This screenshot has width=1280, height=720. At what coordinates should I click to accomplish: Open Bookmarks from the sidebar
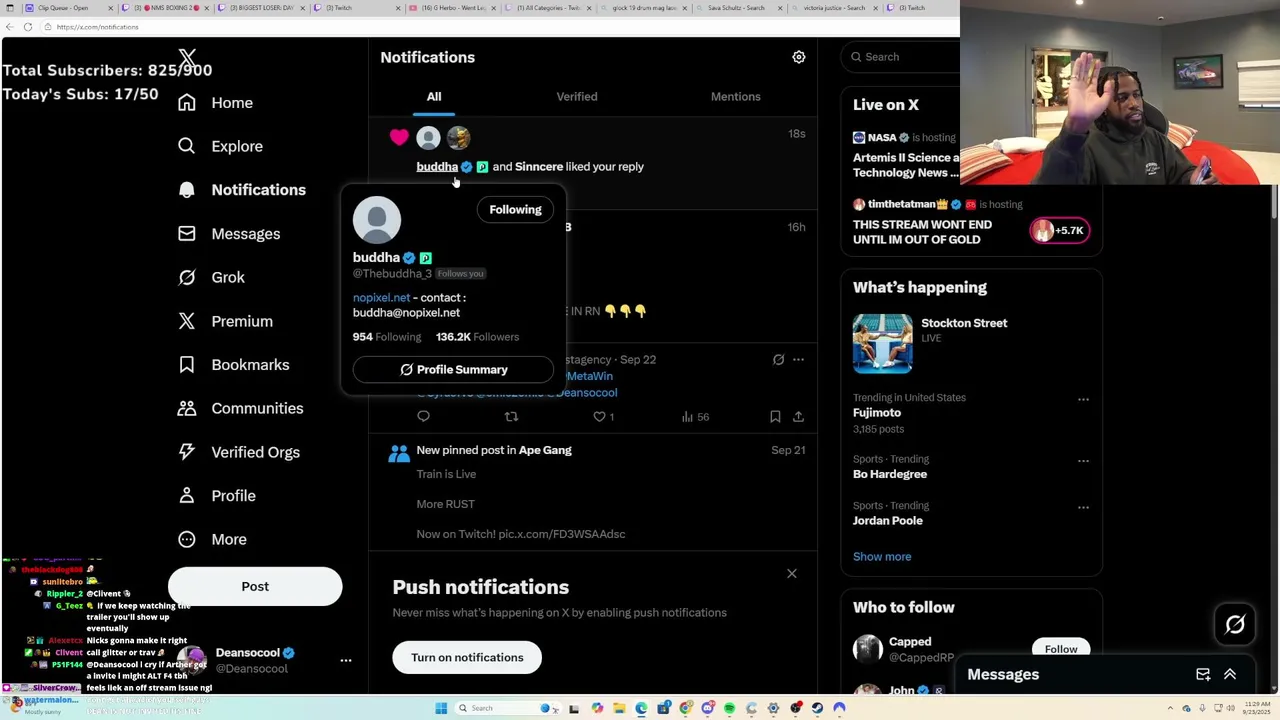pyautogui.click(x=234, y=365)
